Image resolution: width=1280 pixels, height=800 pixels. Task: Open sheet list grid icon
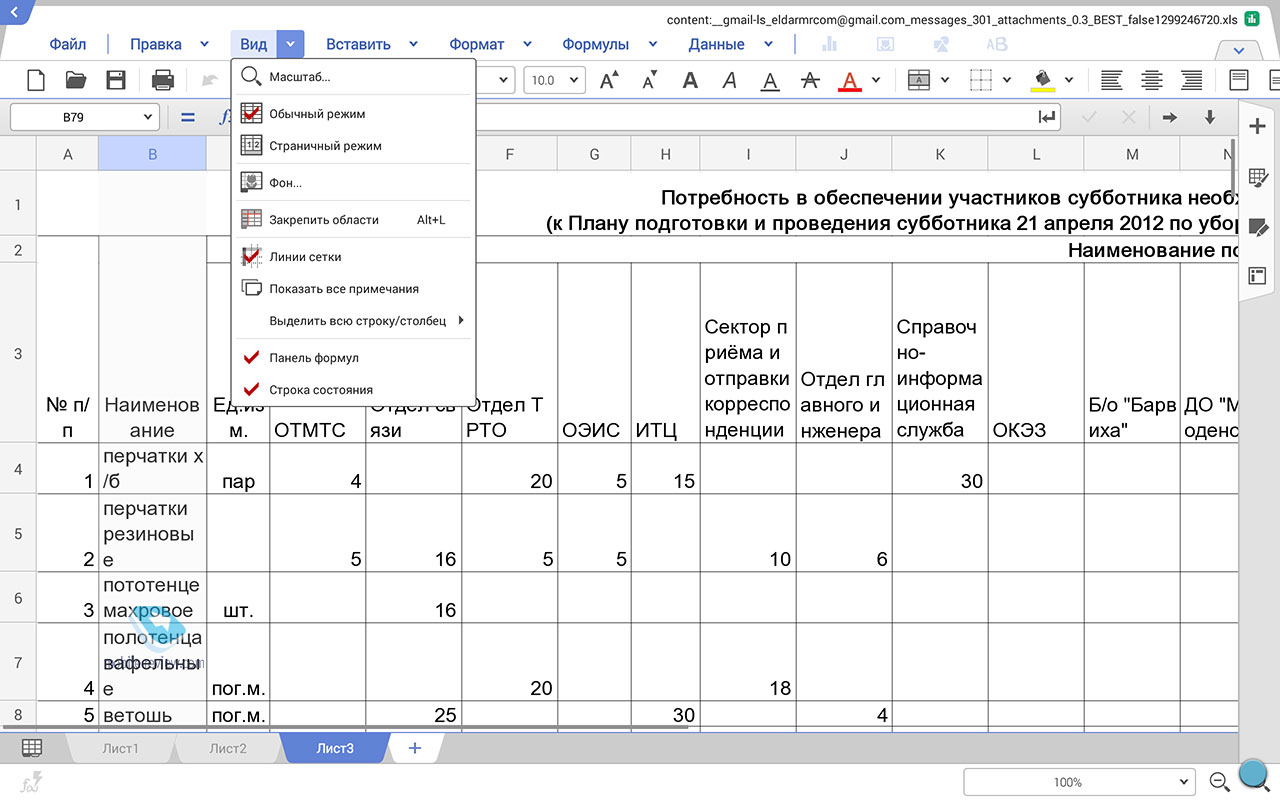32,748
